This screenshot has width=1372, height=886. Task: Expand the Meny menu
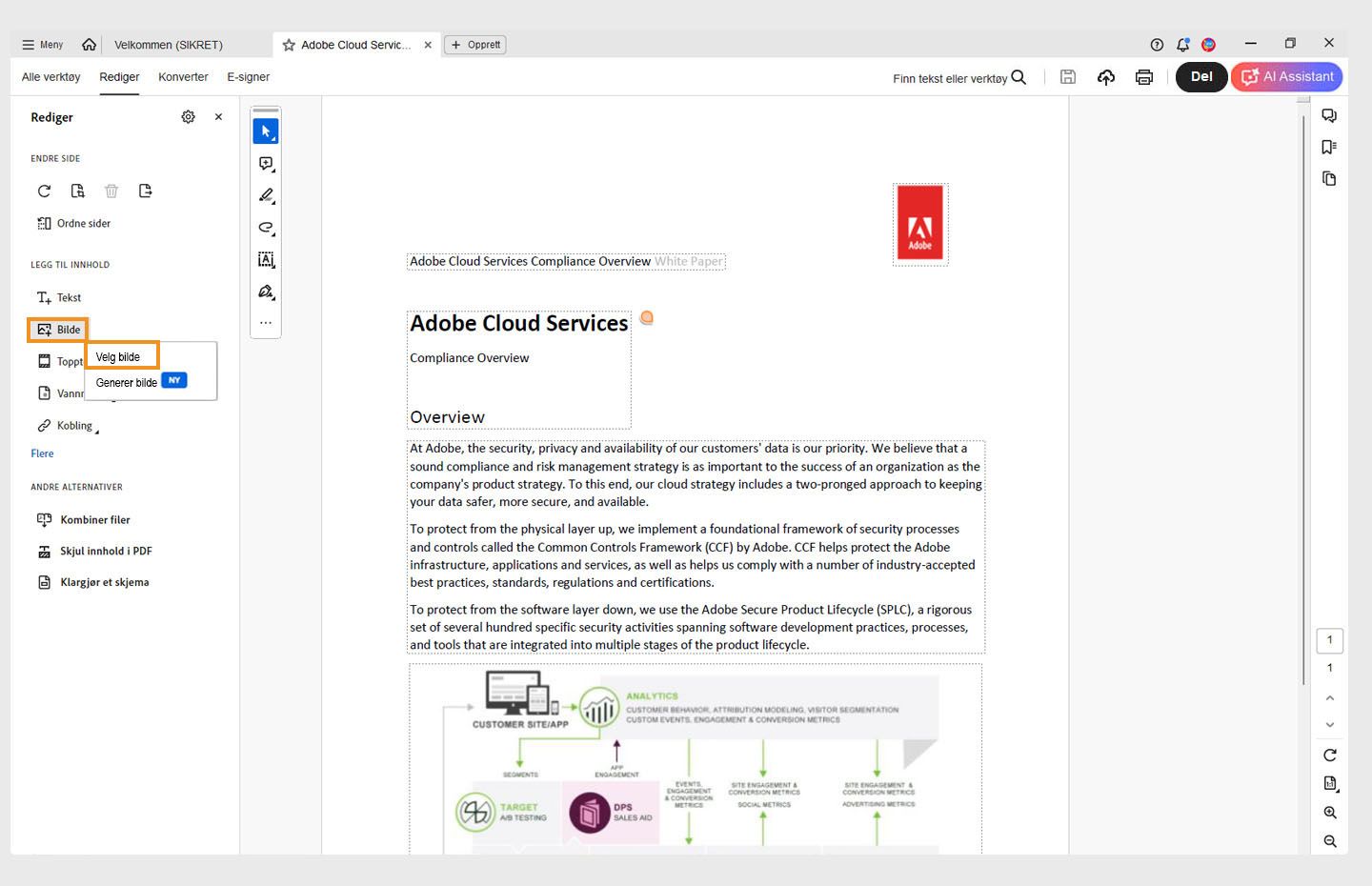[x=42, y=44]
